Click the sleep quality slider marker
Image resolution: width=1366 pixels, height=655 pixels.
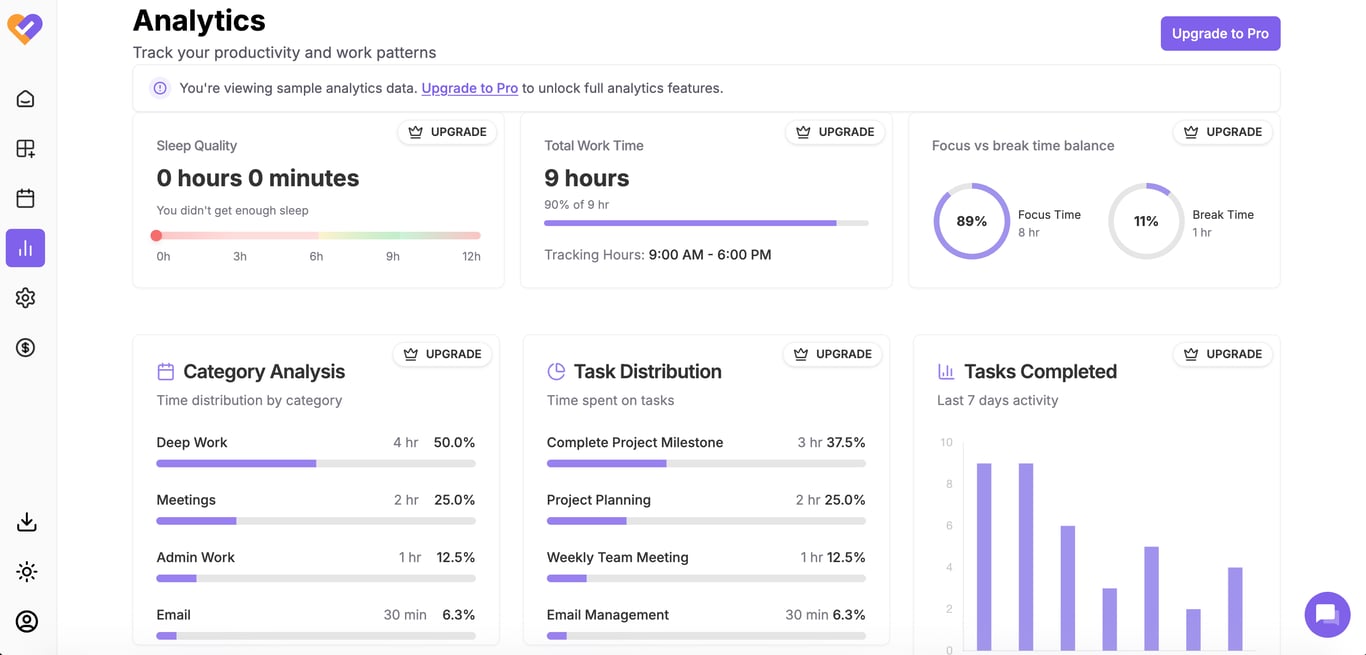point(156,236)
